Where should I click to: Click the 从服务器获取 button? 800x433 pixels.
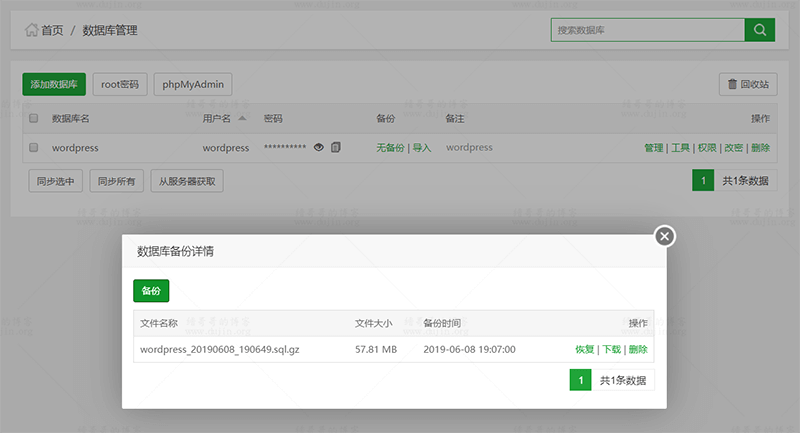[187, 181]
